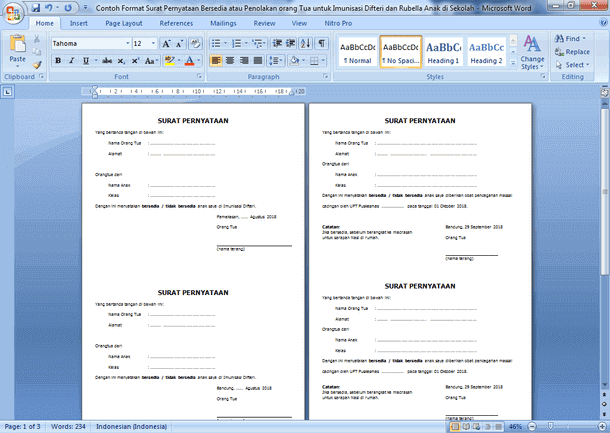The width and height of the screenshot is (610, 433).
Task: Click zoom level 46% percentage
Action: point(515,427)
